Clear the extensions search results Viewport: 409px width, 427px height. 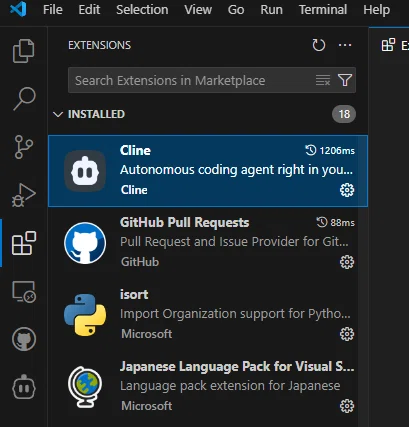click(x=323, y=80)
